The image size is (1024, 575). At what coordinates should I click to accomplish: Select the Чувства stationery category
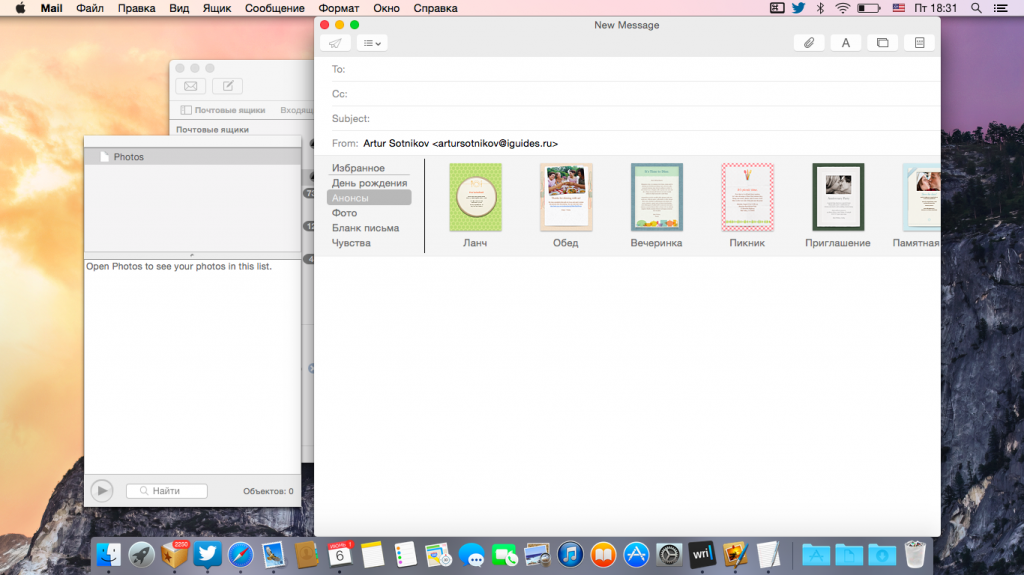[x=351, y=243]
